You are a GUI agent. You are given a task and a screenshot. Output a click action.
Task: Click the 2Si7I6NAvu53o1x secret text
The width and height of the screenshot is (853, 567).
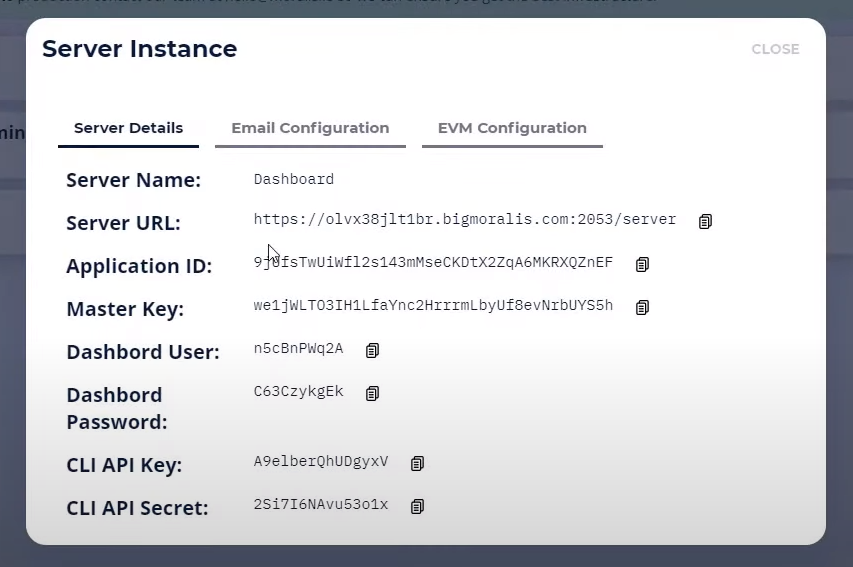click(x=320, y=504)
